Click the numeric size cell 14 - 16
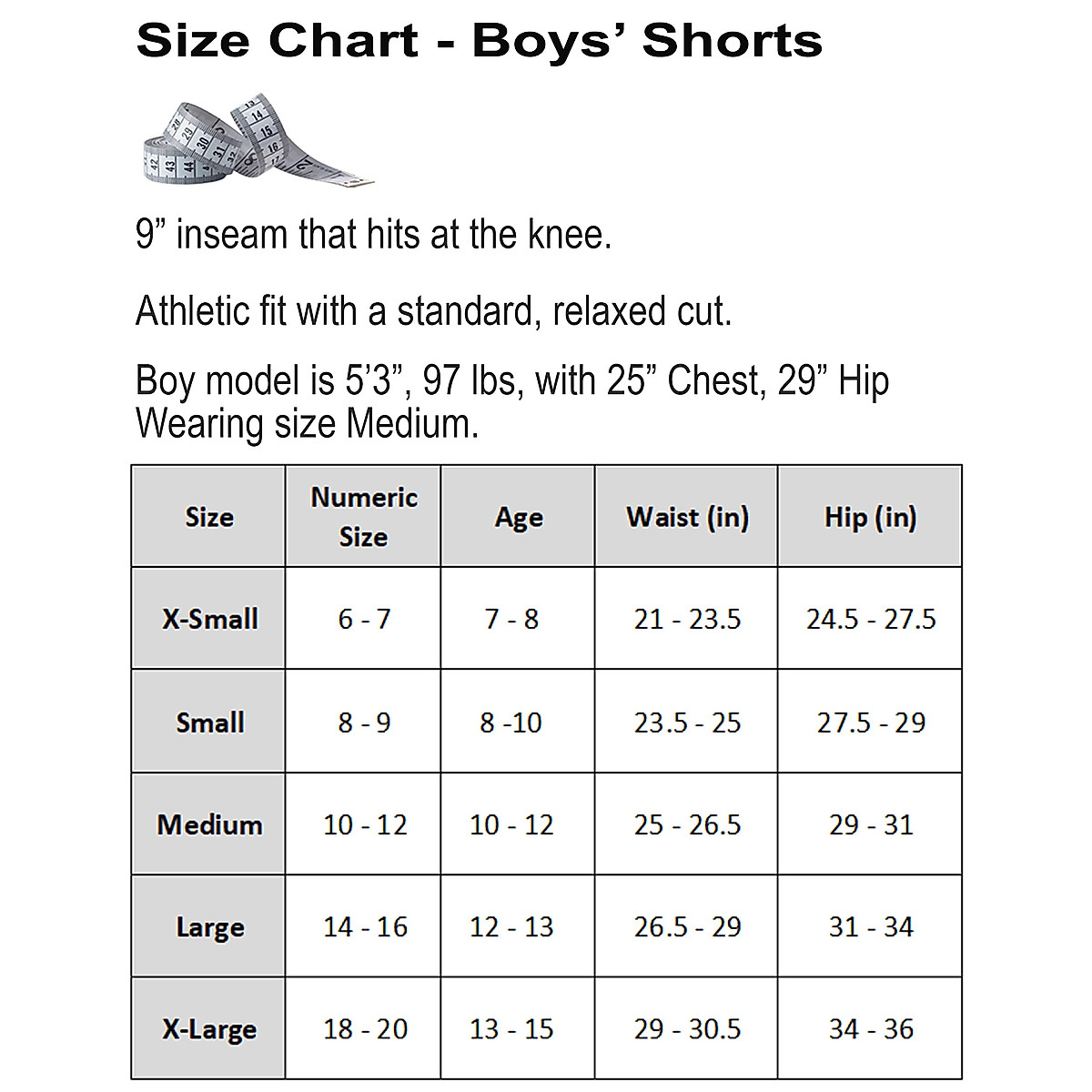The width and height of the screenshot is (1092, 1092). pos(364,926)
